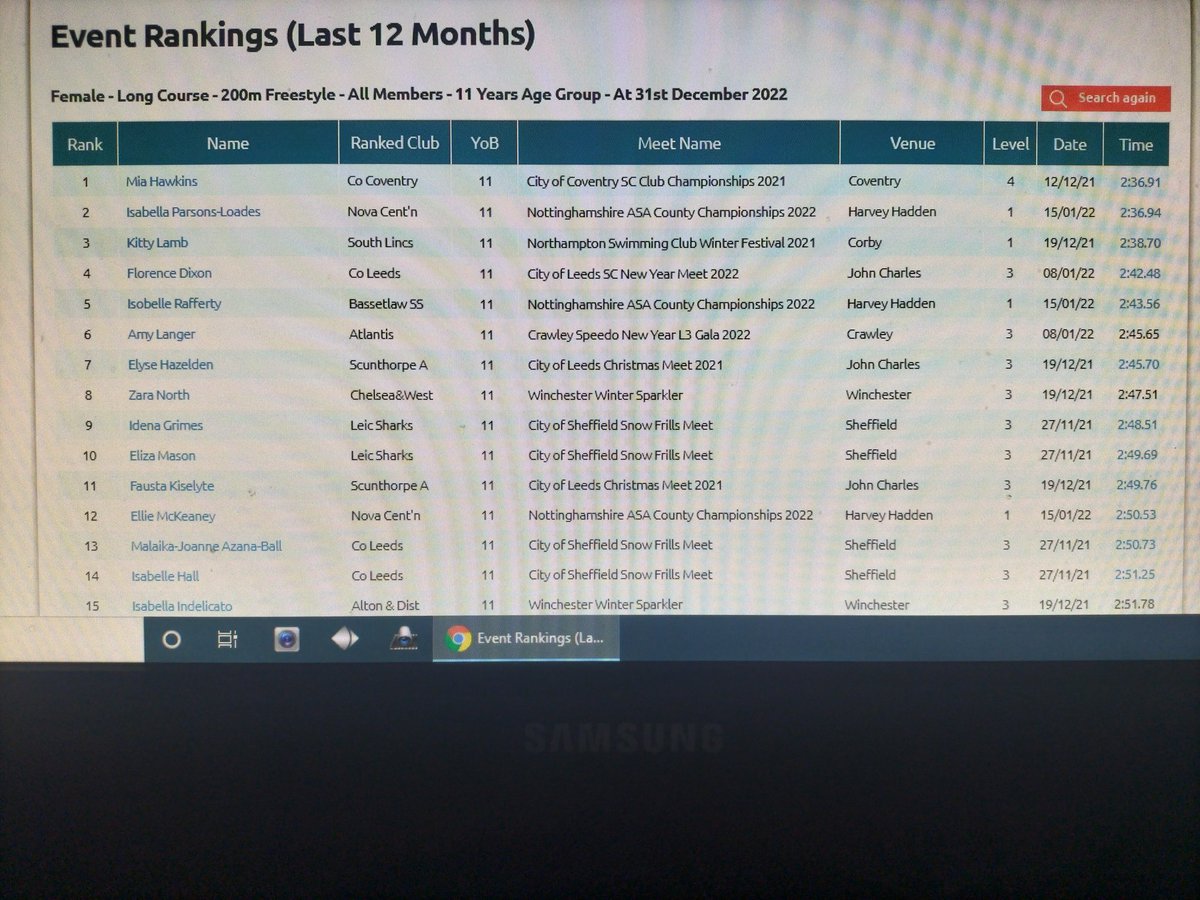Open Isabella Parsons-Loades swimmer link

pos(193,212)
